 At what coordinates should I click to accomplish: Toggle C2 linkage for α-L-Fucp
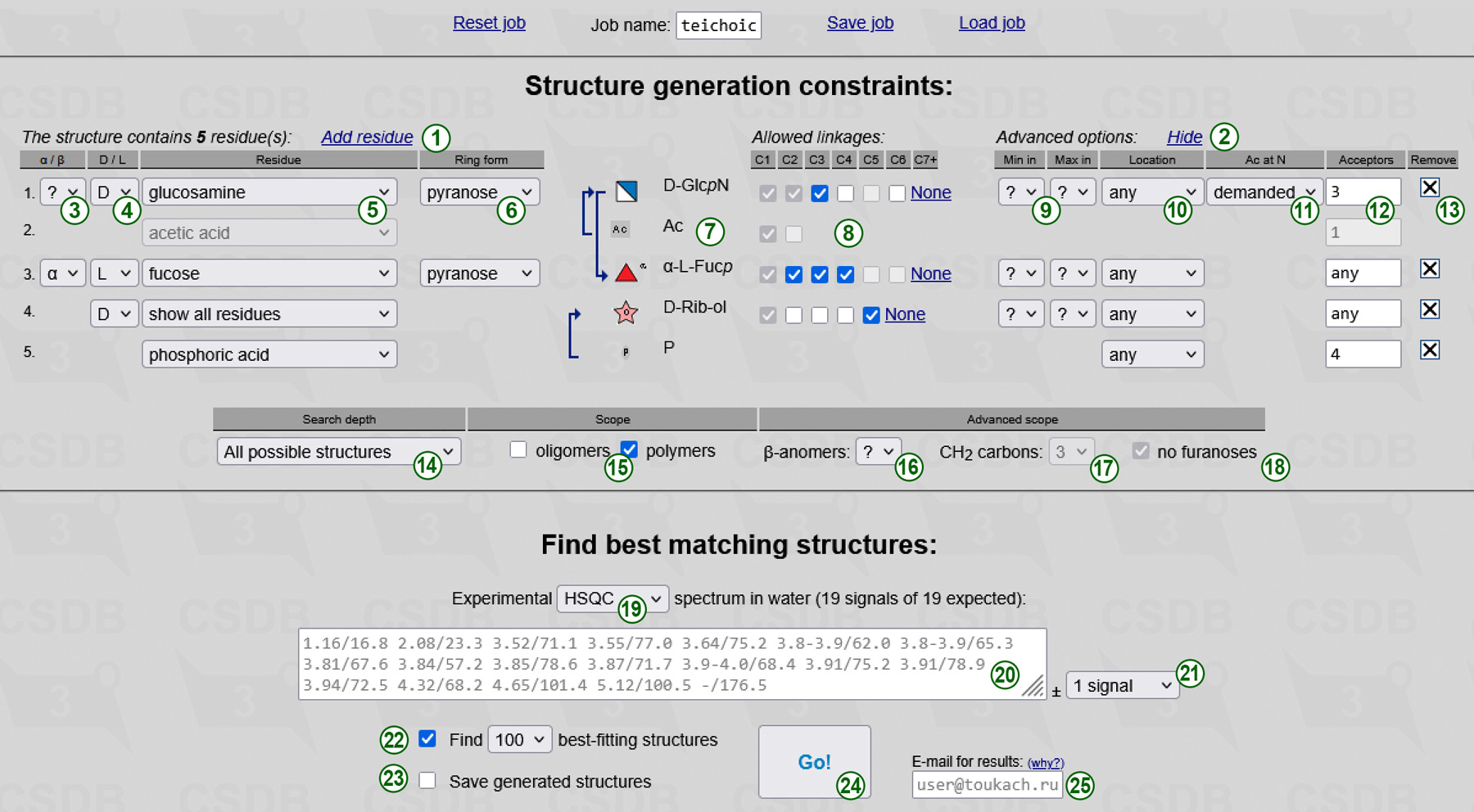pyautogui.click(x=794, y=274)
